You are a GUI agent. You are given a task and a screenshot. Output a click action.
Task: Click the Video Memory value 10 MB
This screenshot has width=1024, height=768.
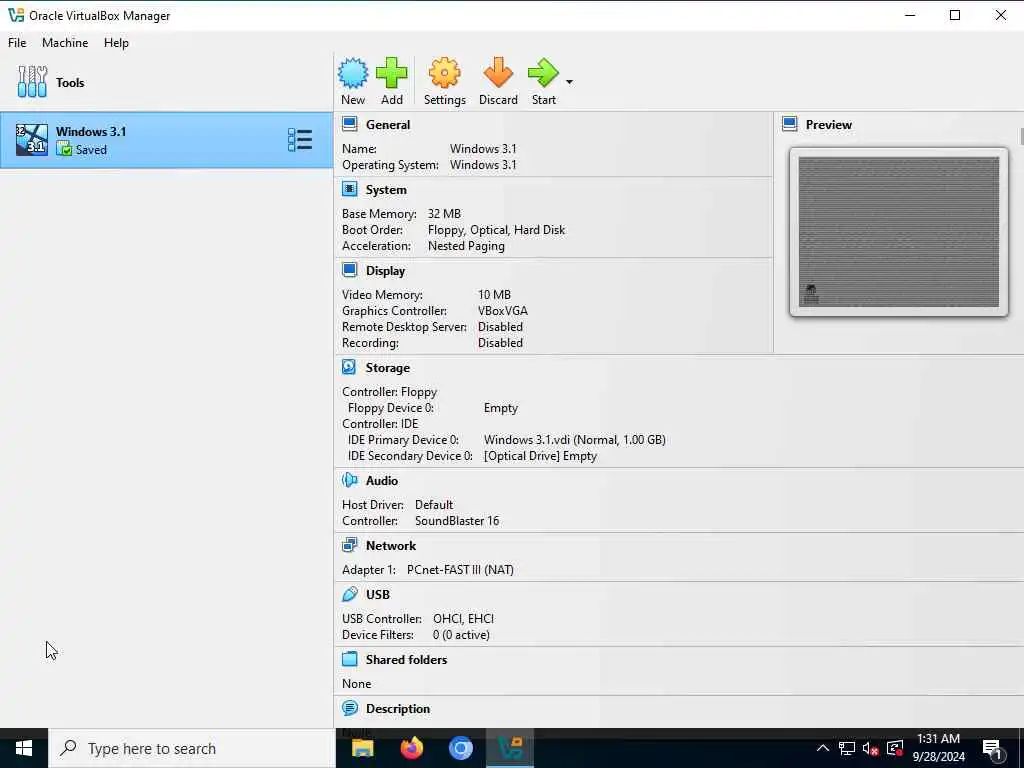pyautogui.click(x=494, y=295)
